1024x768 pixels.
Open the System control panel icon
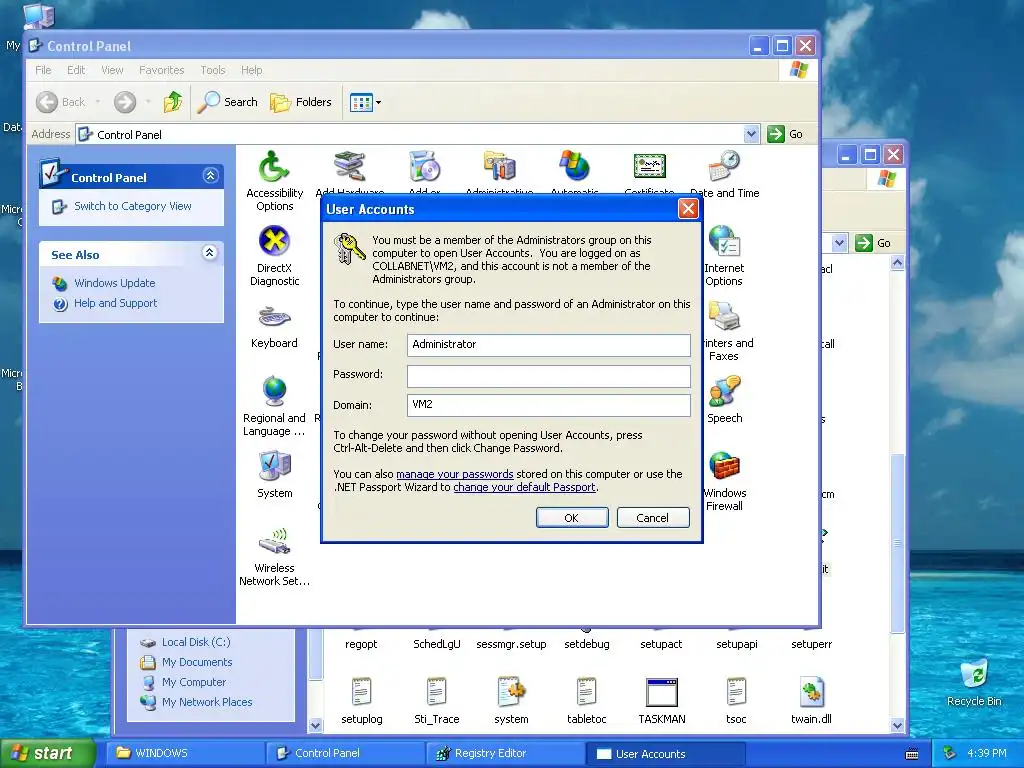coord(274,475)
